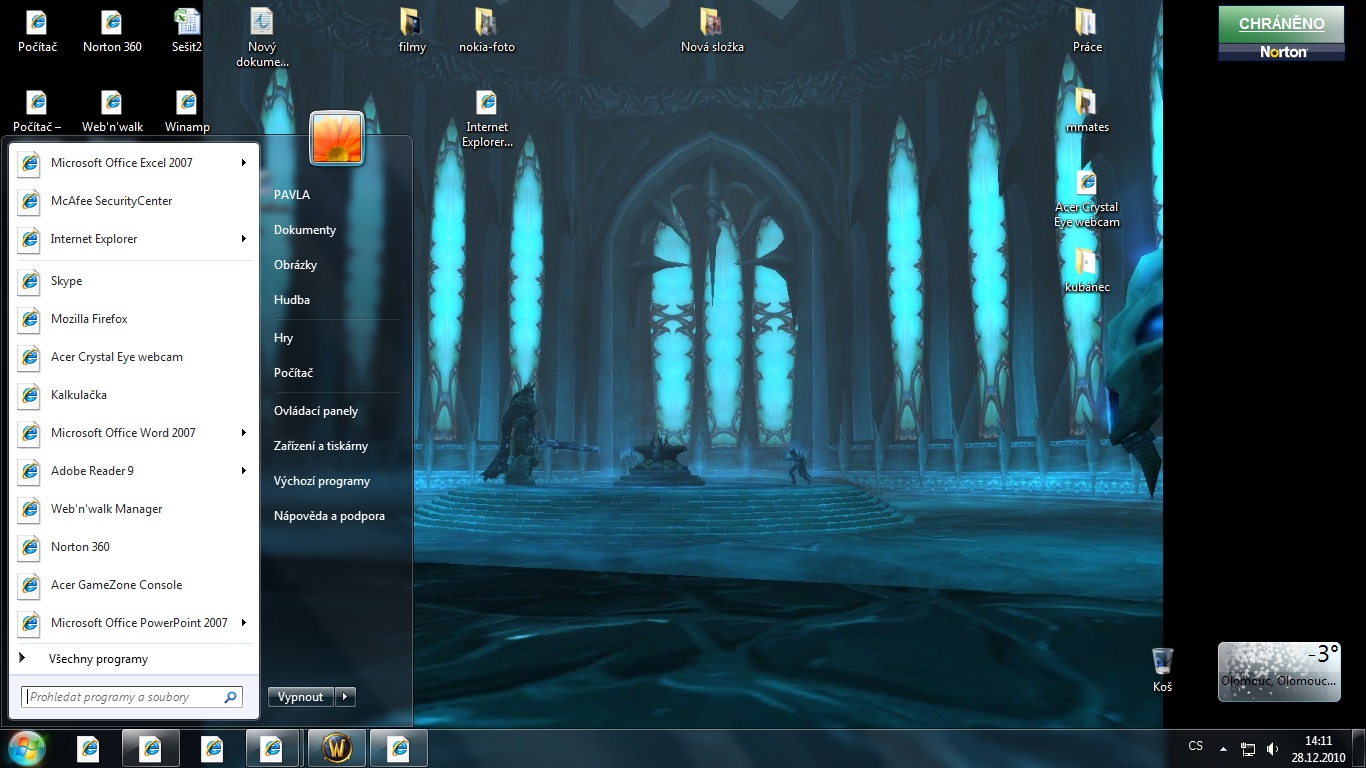Open Kalkulačka from the Start menu
This screenshot has height=768, width=1366.
click(134, 394)
